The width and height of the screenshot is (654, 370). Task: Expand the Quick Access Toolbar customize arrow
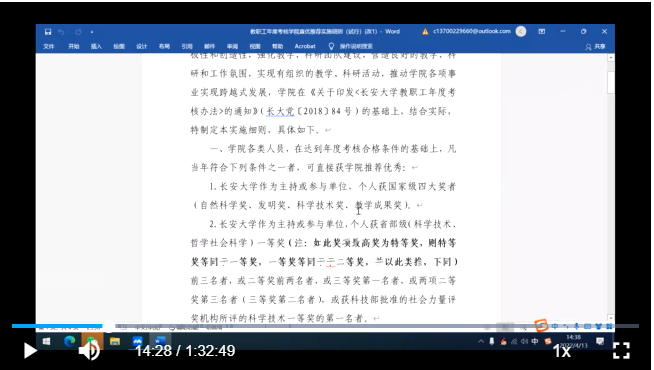point(92,32)
